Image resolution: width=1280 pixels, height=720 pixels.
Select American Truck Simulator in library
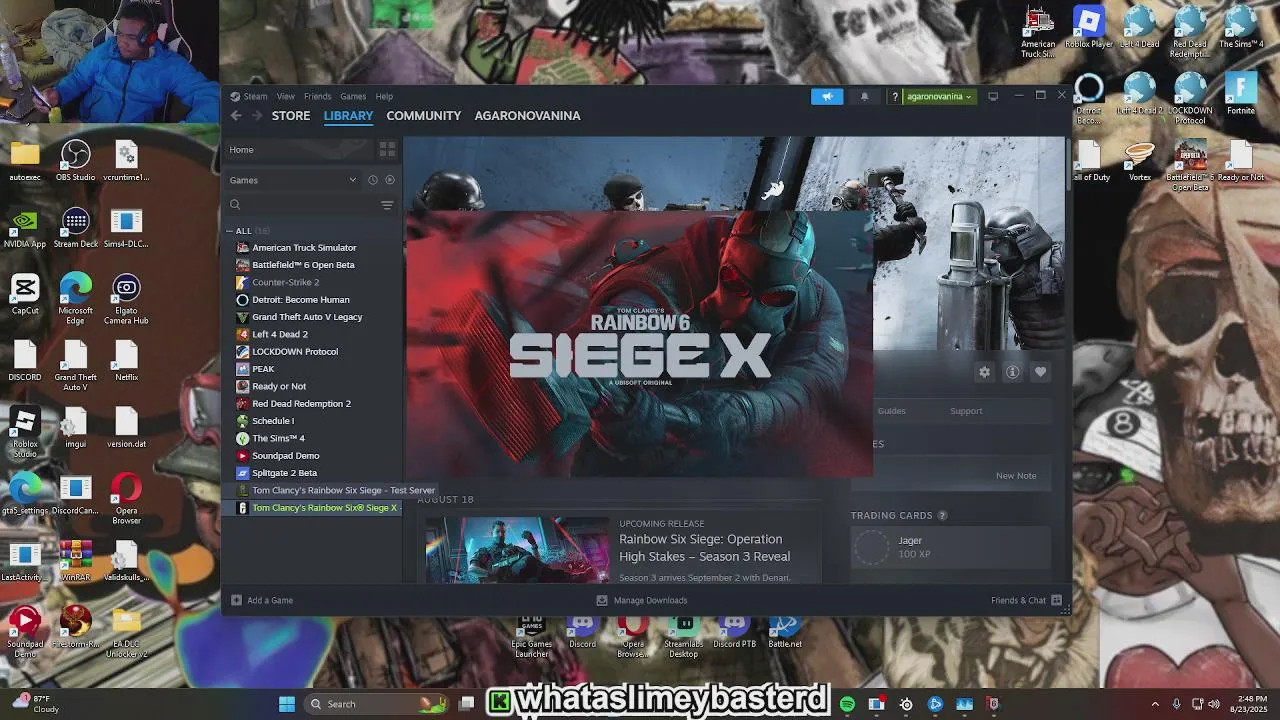[x=304, y=248]
